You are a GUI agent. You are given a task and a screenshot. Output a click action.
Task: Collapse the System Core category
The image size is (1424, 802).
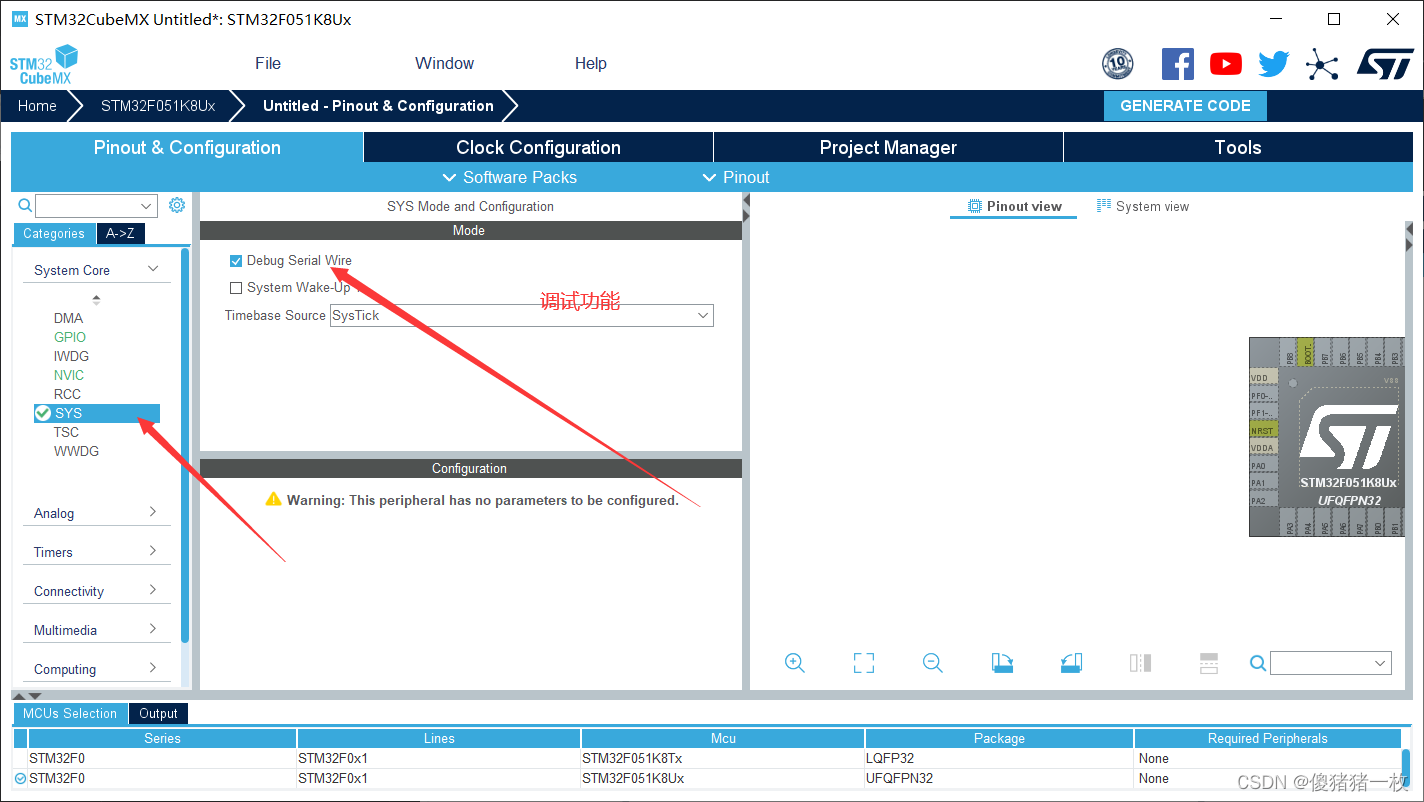coord(96,270)
